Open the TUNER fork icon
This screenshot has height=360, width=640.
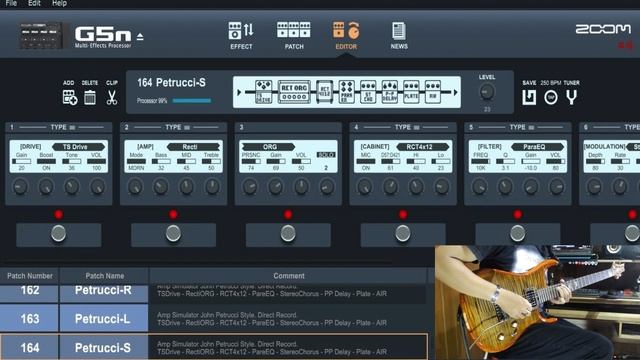[571, 98]
